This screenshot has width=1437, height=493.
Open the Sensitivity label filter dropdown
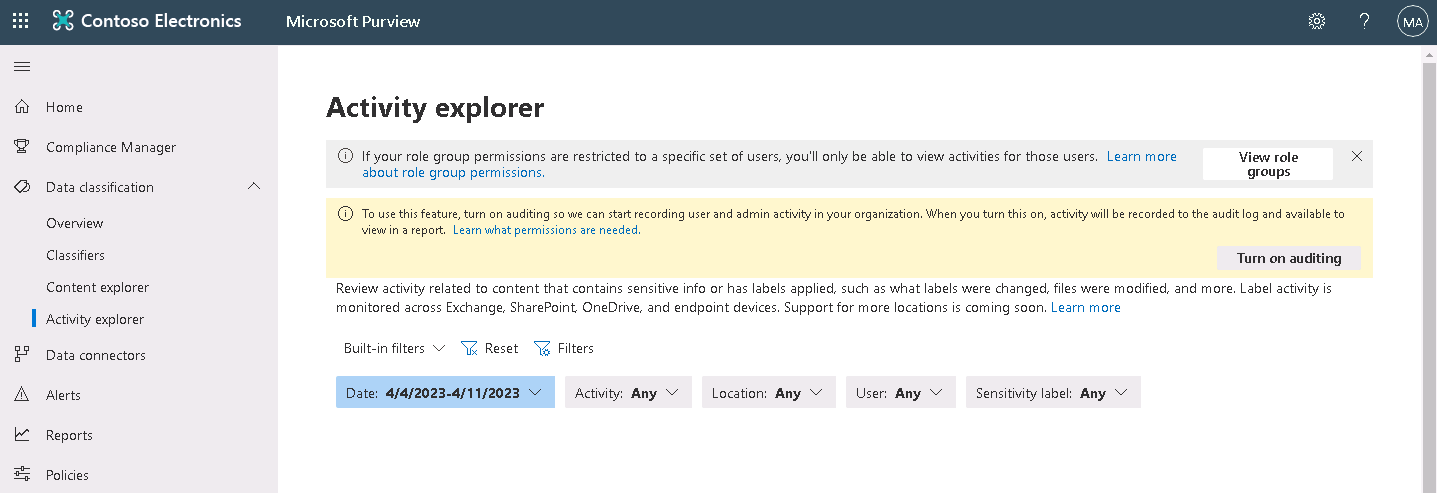[x=1053, y=393]
